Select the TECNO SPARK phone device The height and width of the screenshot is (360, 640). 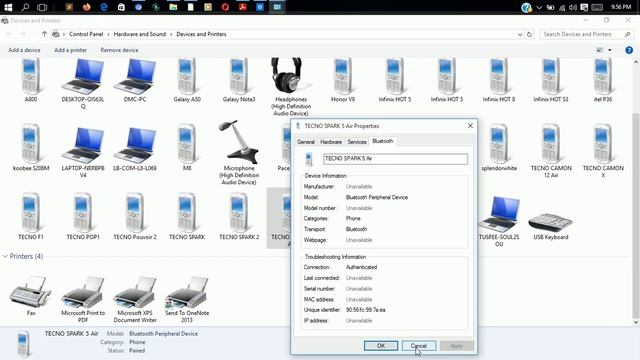coord(187,216)
